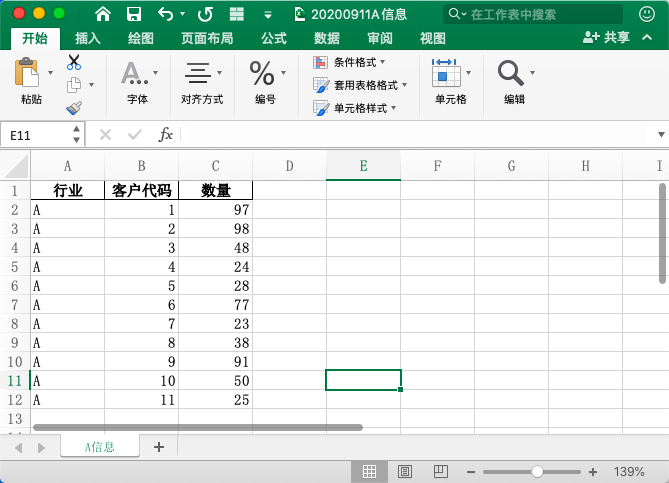The width and height of the screenshot is (669, 483).
Task: Switch to the 视图 tab
Action: pyautogui.click(x=433, y=38)
